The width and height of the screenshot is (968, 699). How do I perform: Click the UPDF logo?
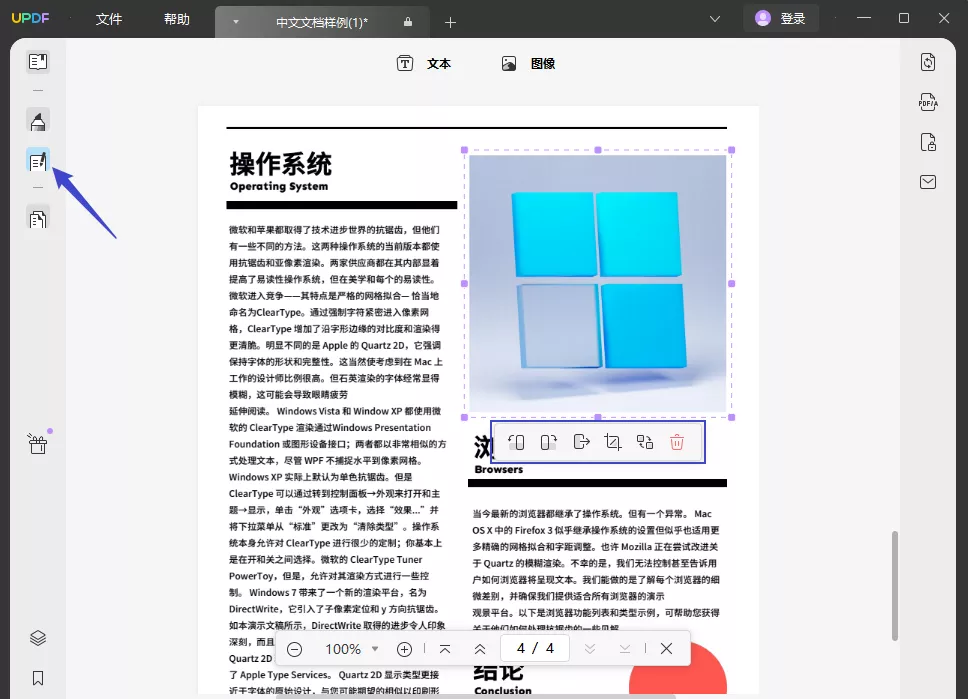pos(30,18)
